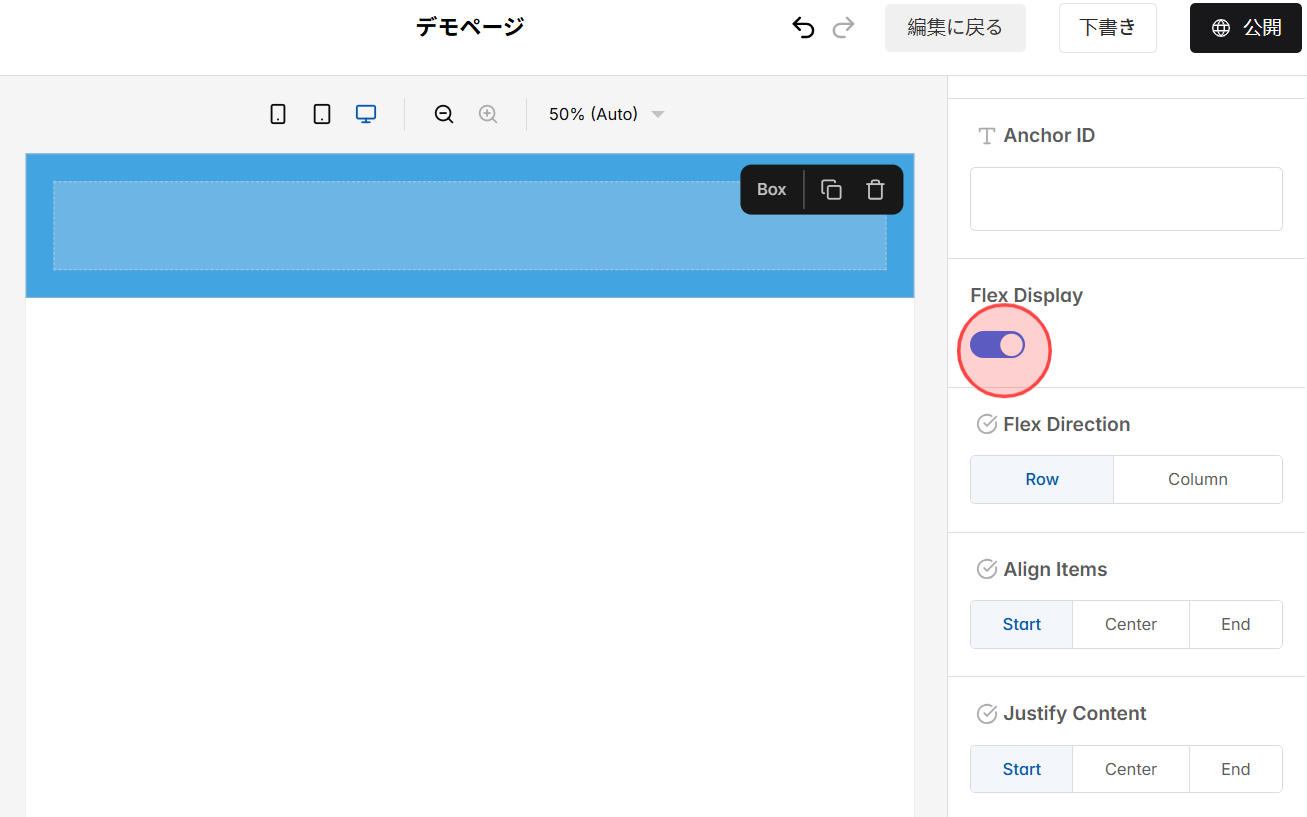
Task: Select Row in Flex Direction
Action: [1041, 479]
